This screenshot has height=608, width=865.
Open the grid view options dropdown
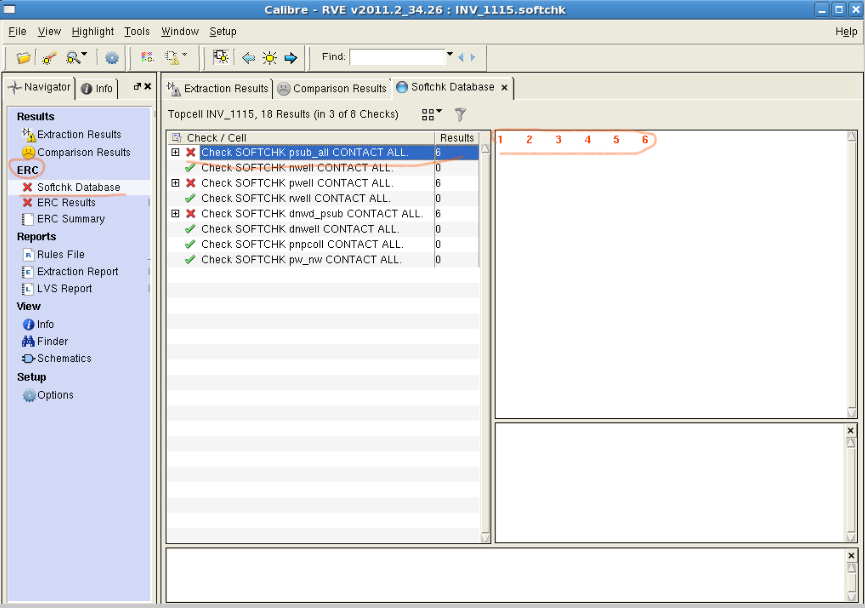(x=431, y=114)
